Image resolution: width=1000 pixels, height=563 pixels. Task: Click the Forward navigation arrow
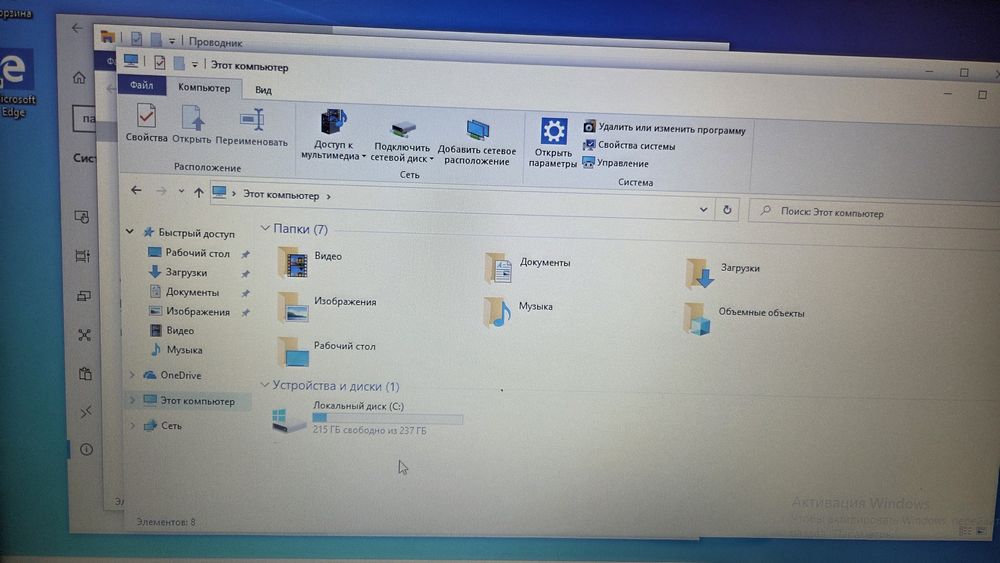tap(161, 191)
